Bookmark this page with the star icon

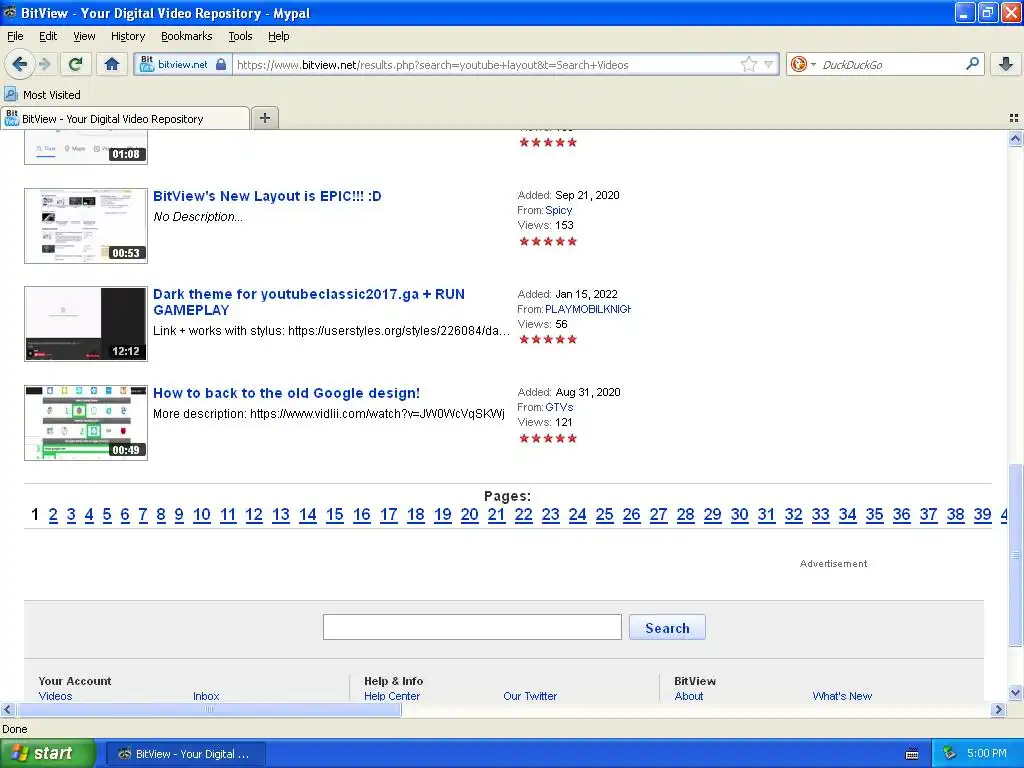coord(748,64)
